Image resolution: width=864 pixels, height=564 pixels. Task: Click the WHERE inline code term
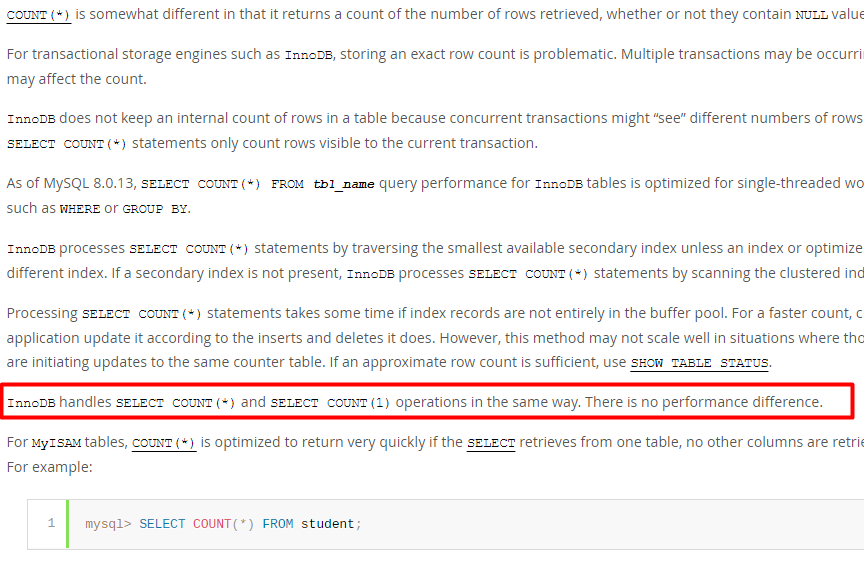80,209
